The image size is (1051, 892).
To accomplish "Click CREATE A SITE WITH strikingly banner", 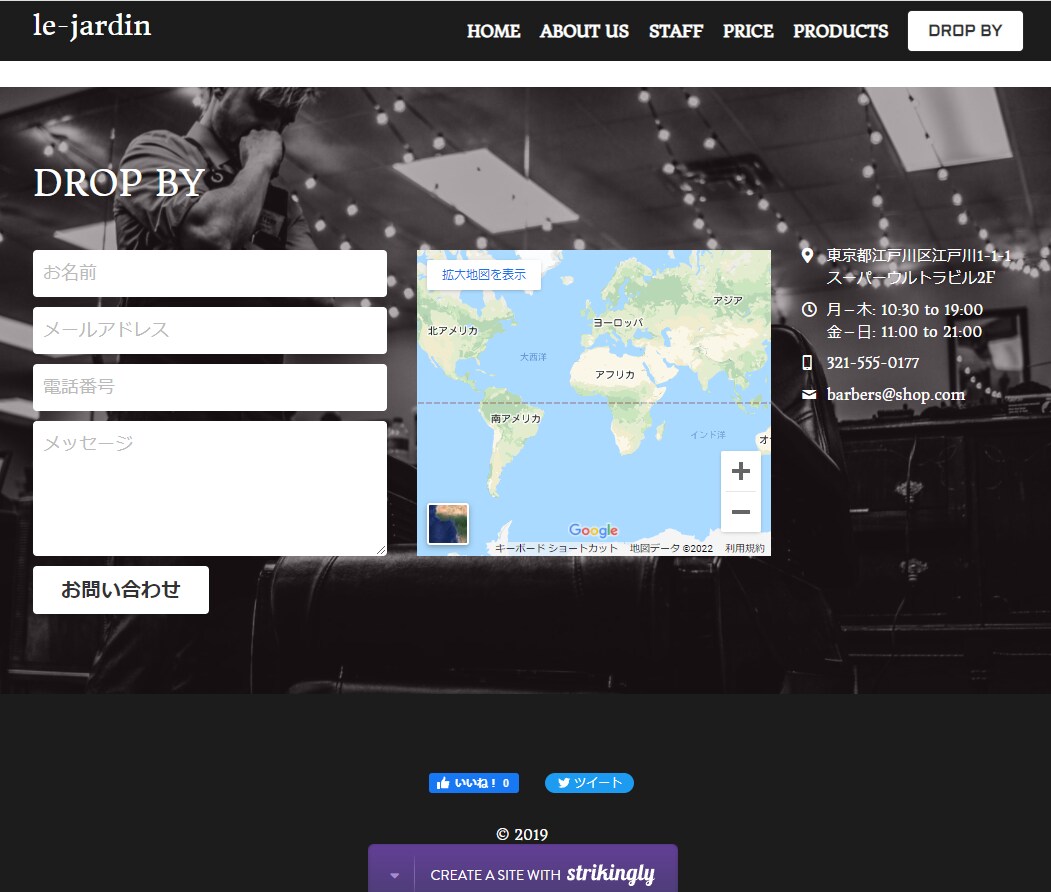I will click(x=542, y=874).
